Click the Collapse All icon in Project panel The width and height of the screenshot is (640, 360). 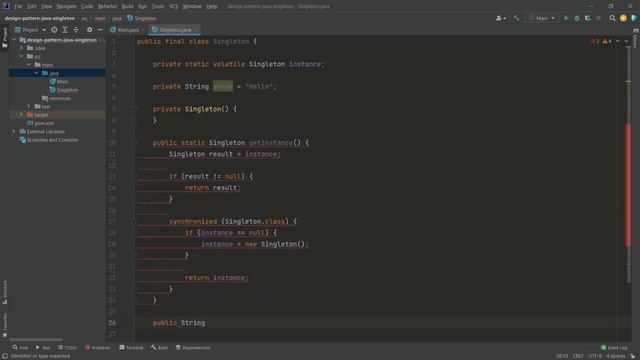tap(76, 30)
